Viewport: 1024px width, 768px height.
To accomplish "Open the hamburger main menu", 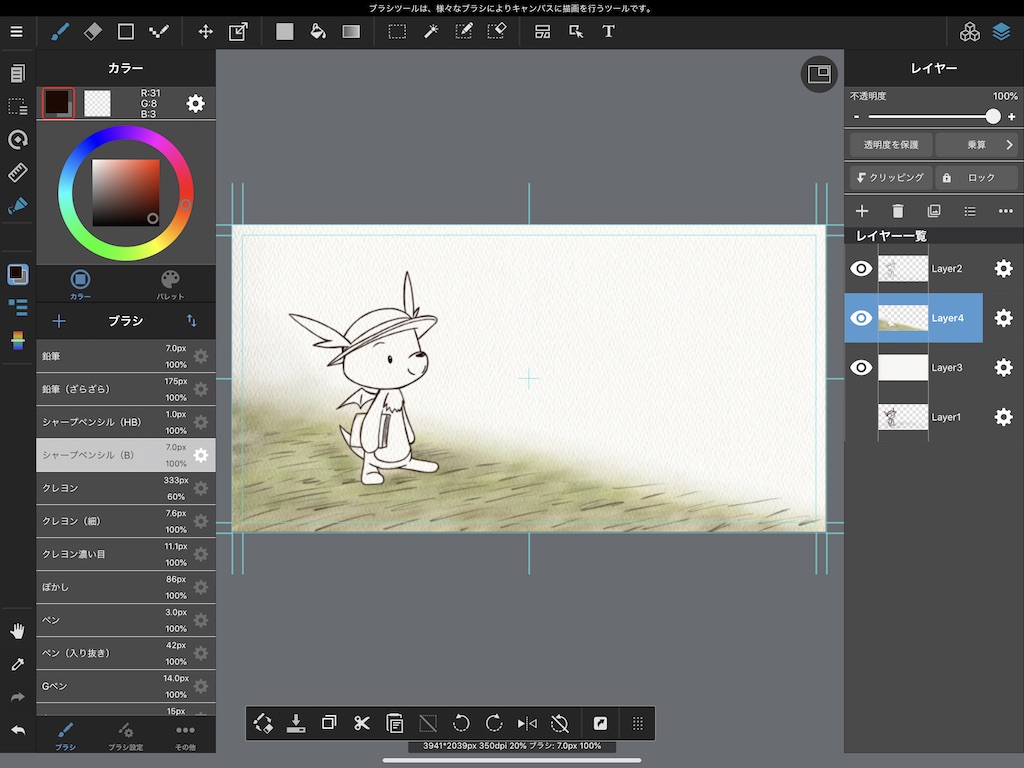I will tap(16, 31).
